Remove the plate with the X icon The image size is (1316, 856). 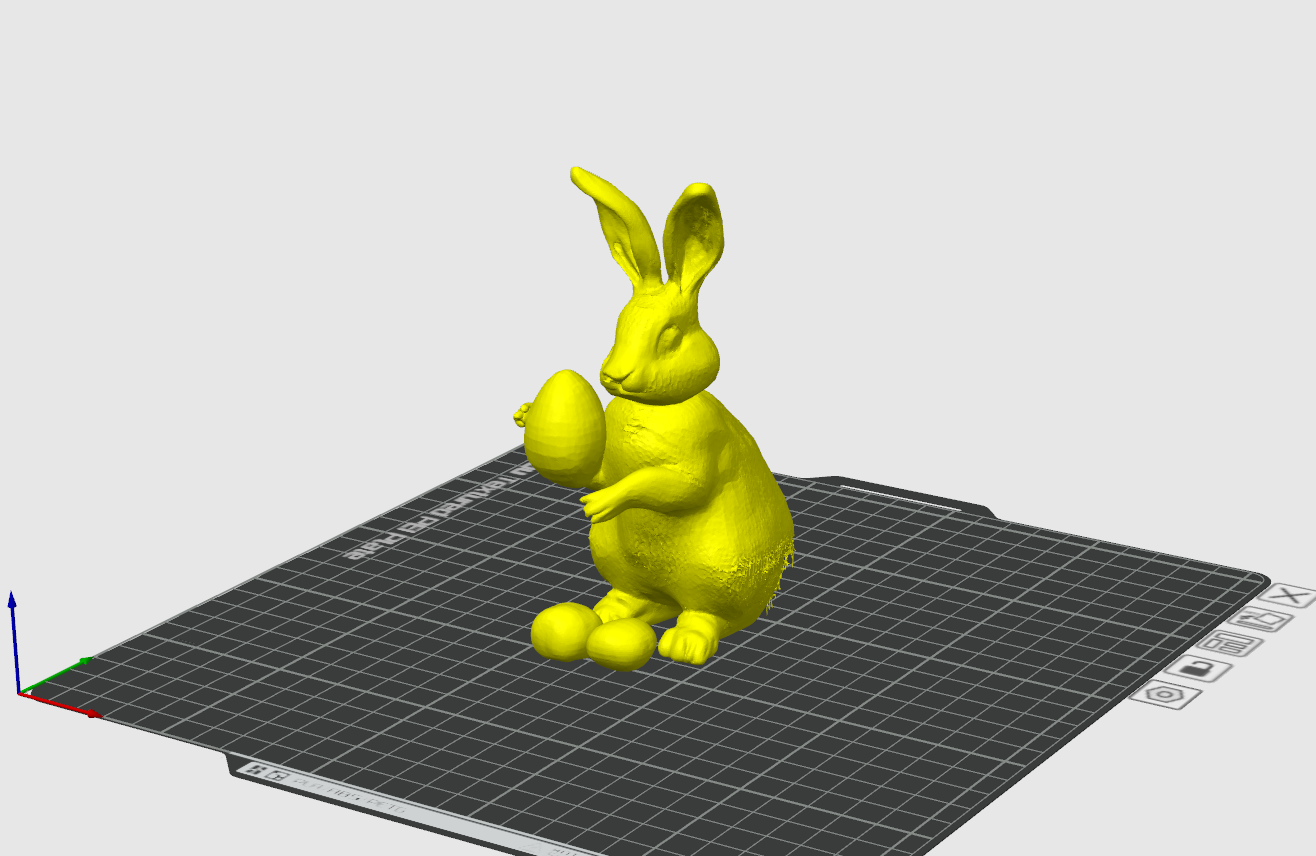(1292, 596)
